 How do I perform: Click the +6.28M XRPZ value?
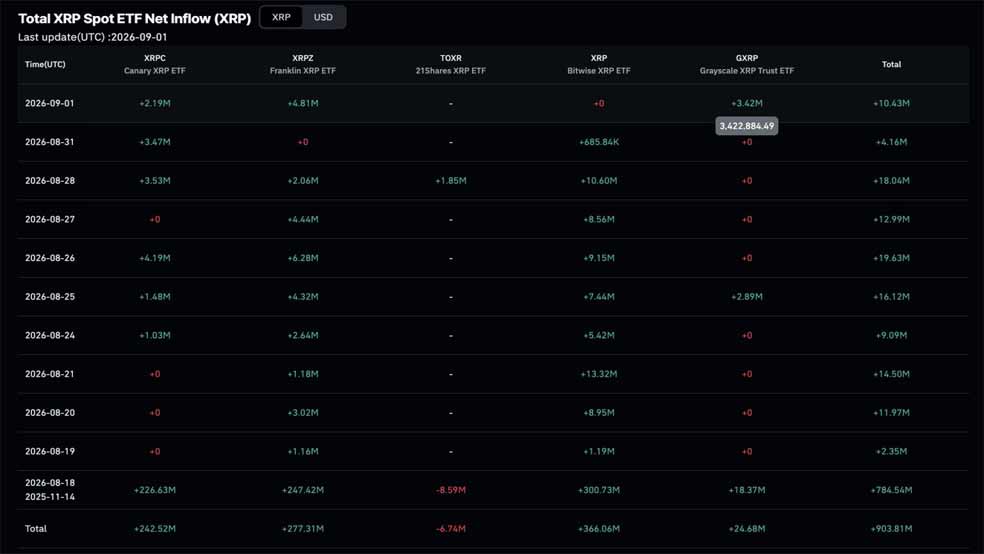click(303, 258)
